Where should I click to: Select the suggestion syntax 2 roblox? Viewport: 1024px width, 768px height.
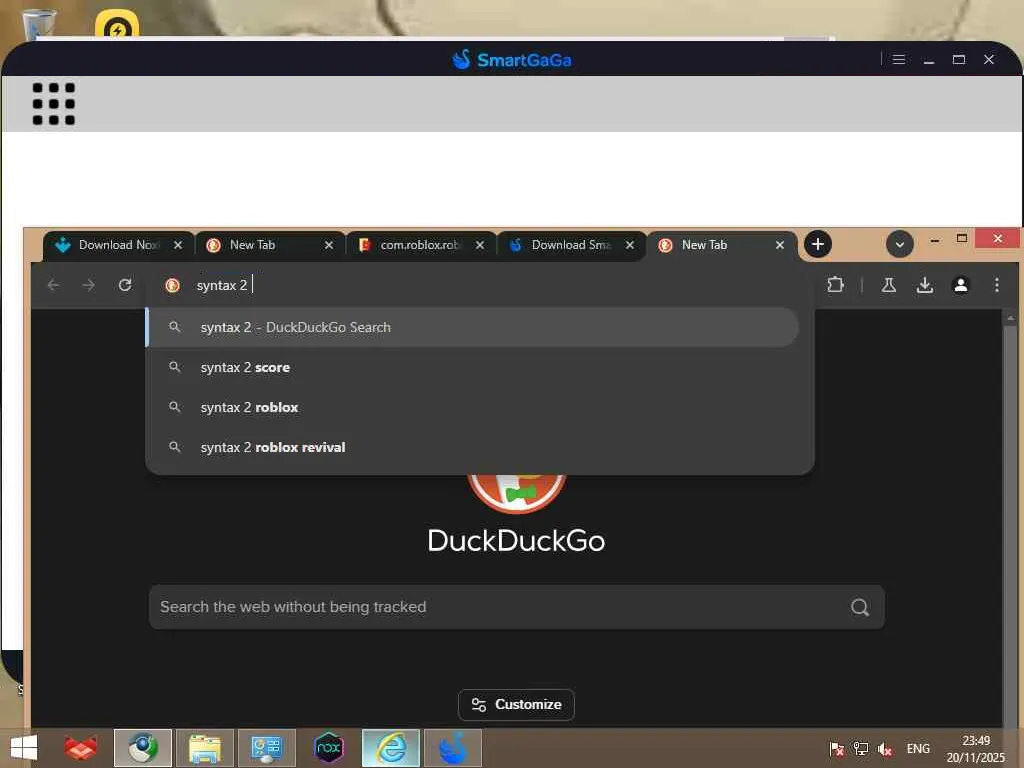coord(472,407)
